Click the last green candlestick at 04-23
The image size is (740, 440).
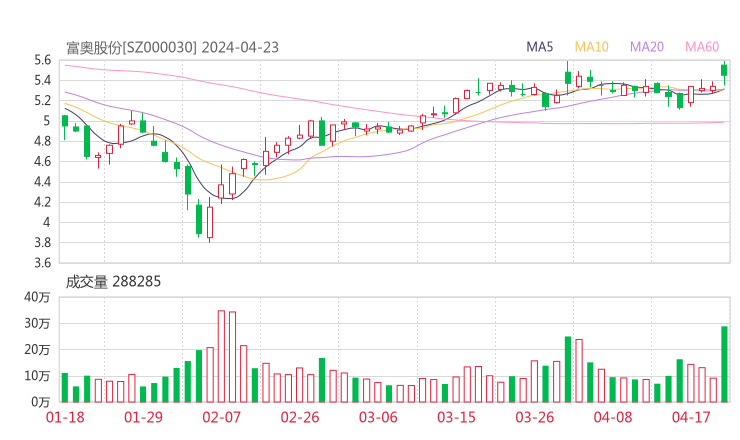click(724, 71)
